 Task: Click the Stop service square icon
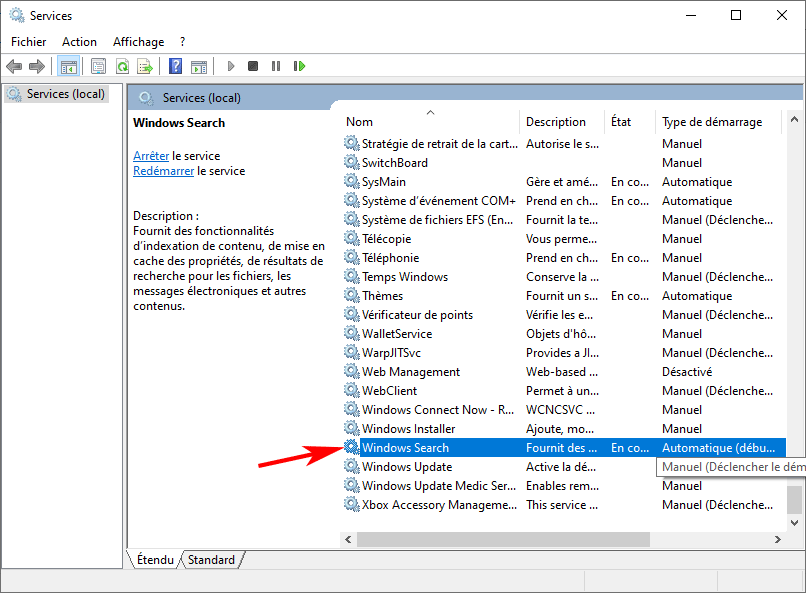pos(253,66)
